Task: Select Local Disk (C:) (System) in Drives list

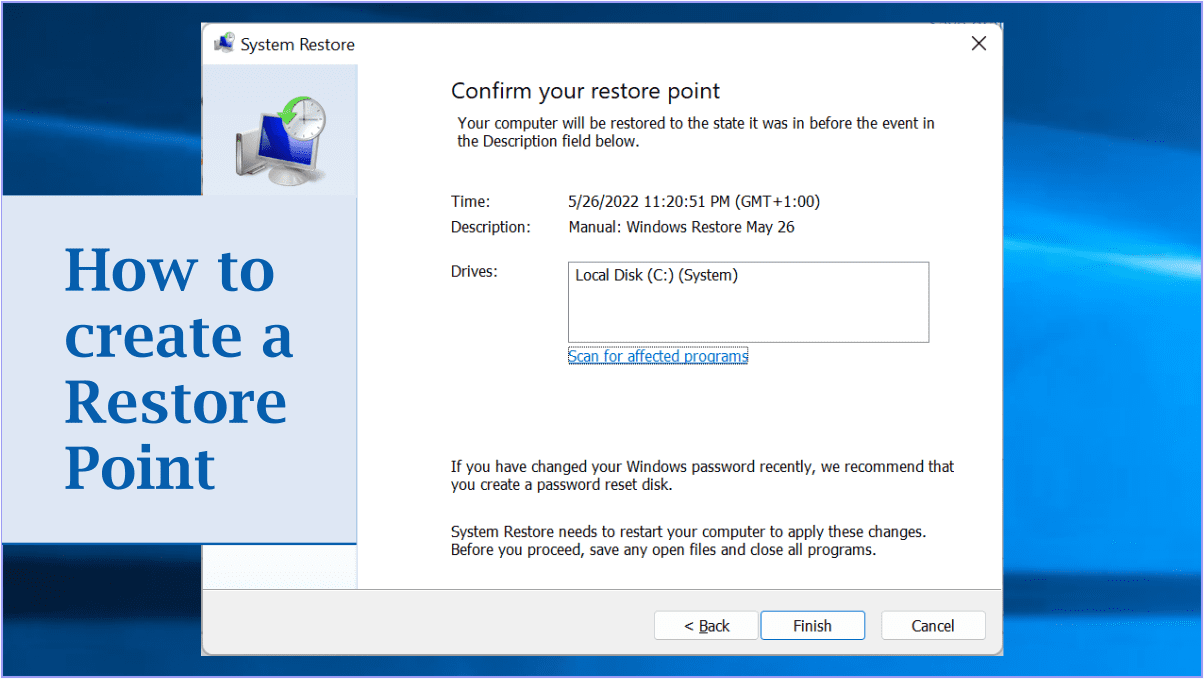Action: click(656, 275)
